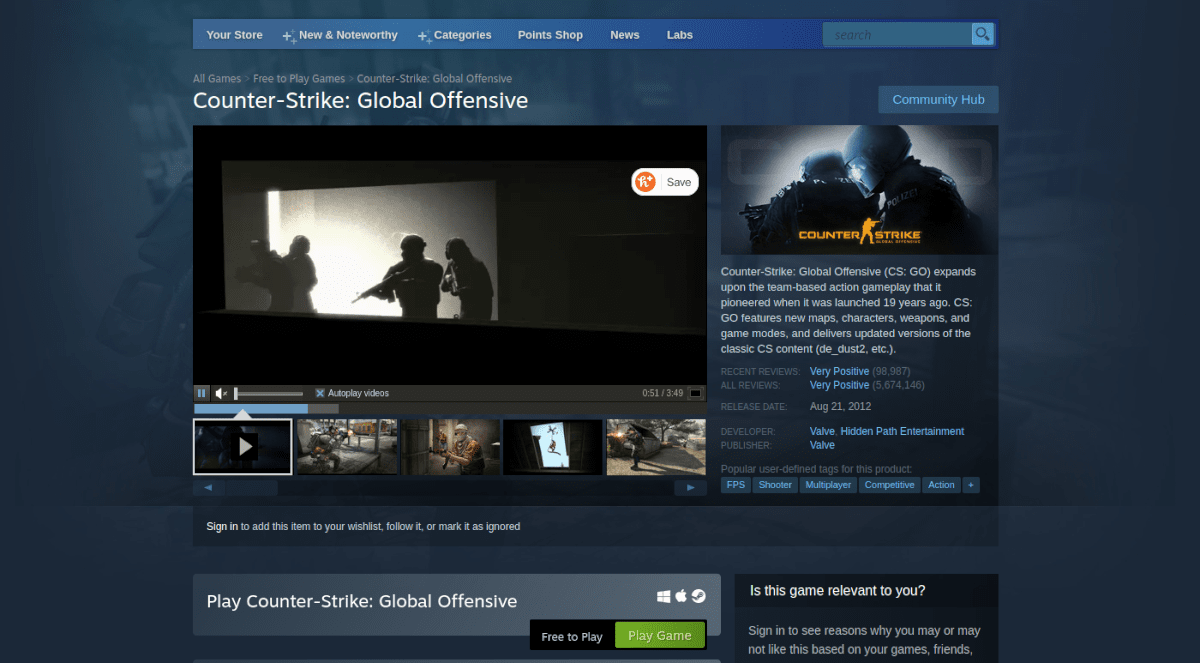Screen dimensions: 1200x663
Task: Click the Apple platform icon
Action: coord(681,596)
